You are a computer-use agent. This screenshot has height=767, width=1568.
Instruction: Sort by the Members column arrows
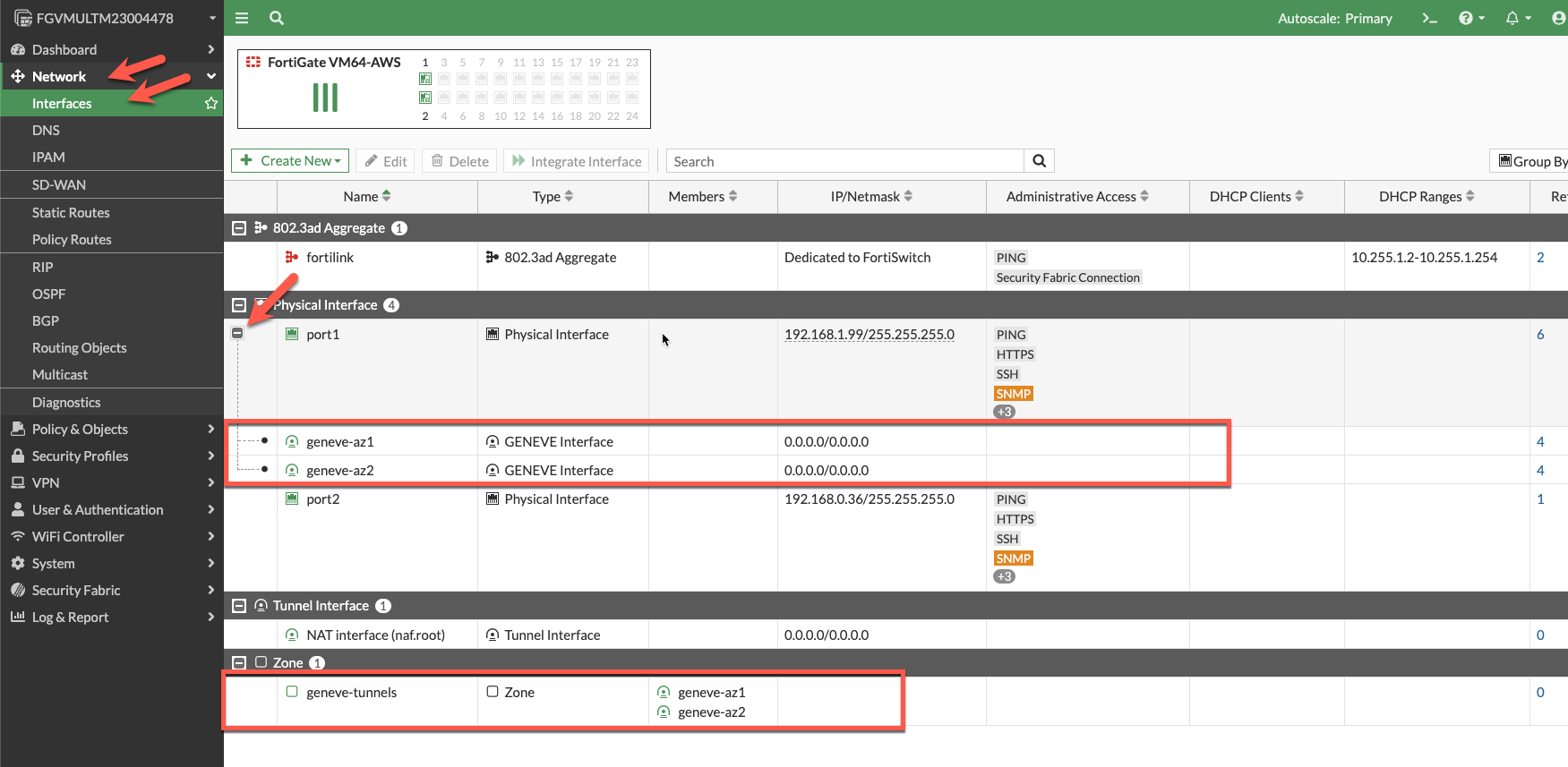pyautogui.click(x=733, y=196)
